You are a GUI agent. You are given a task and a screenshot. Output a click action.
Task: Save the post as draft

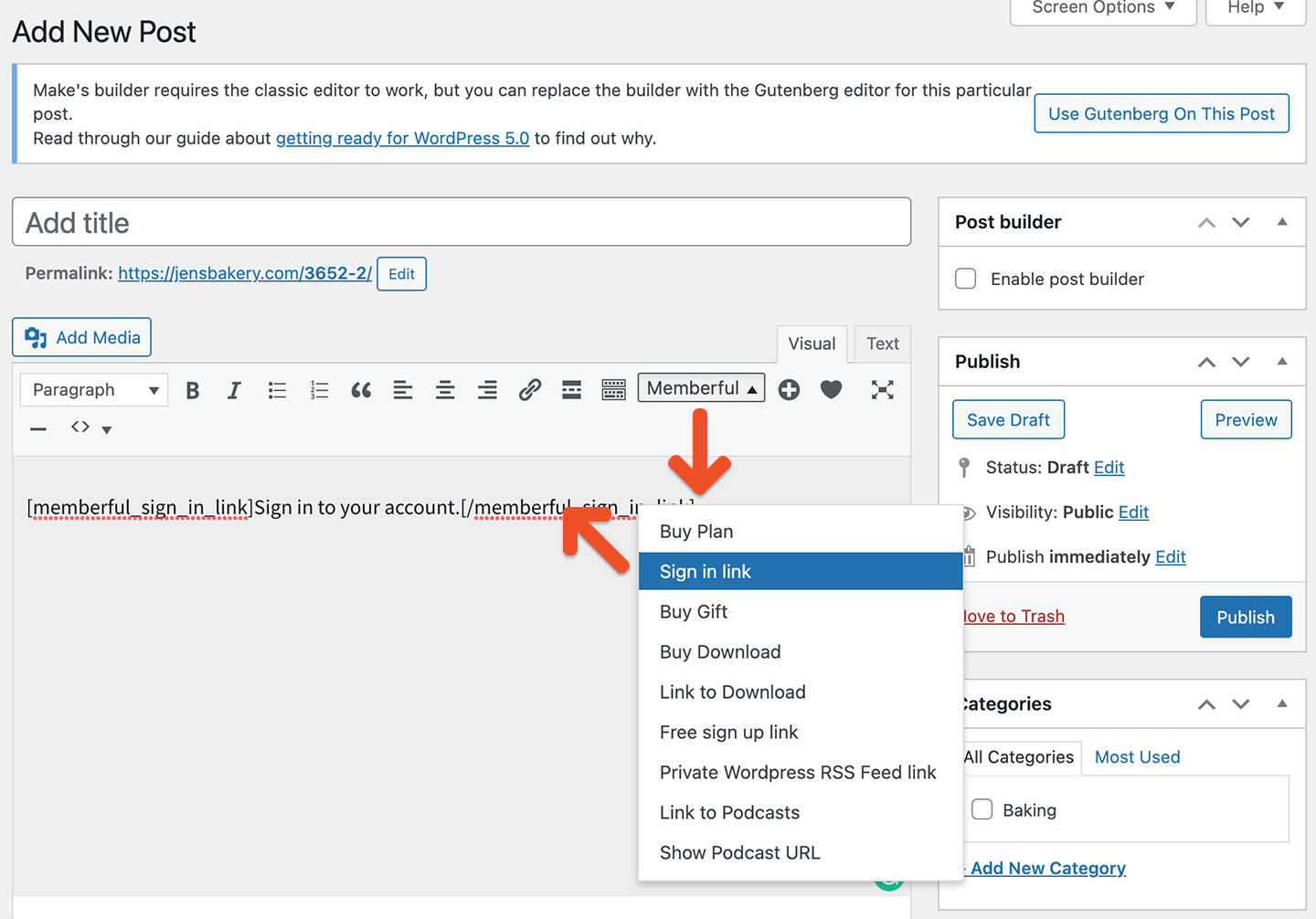coord(1008,419)
